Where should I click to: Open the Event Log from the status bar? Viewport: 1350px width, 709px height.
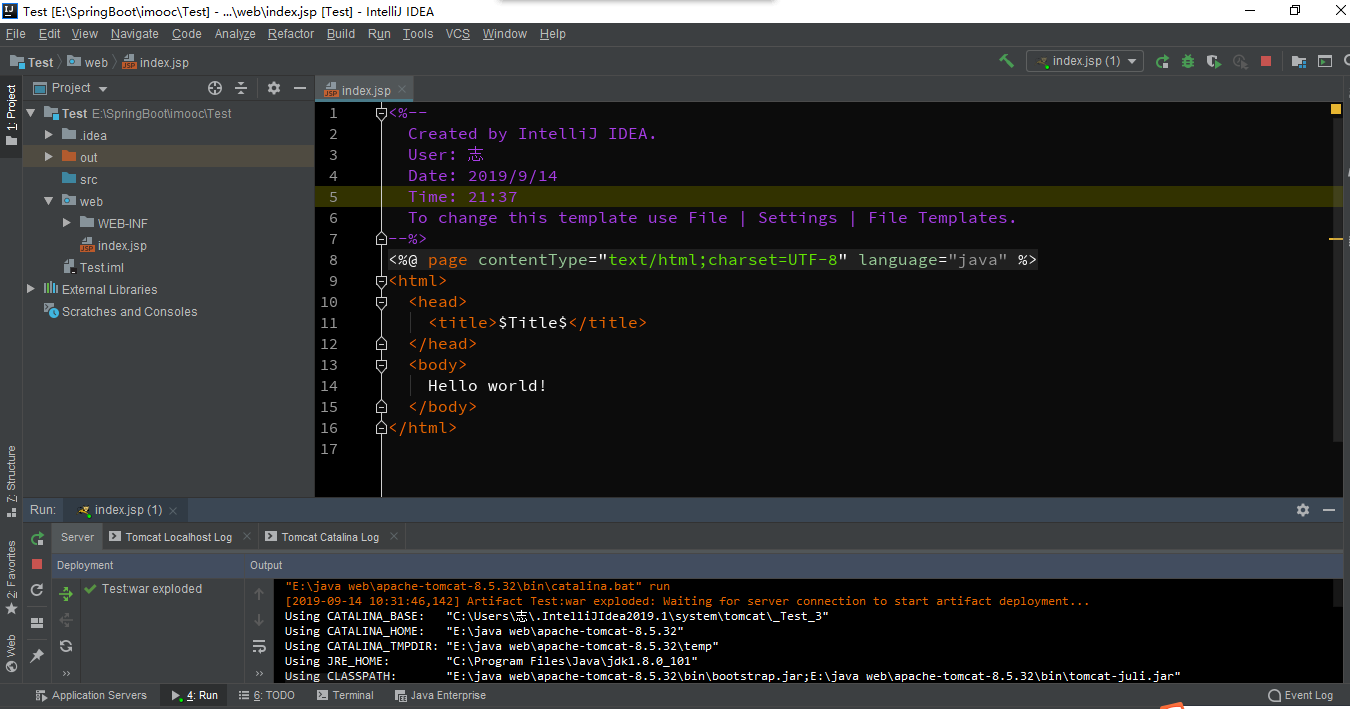coord(1300,696)
